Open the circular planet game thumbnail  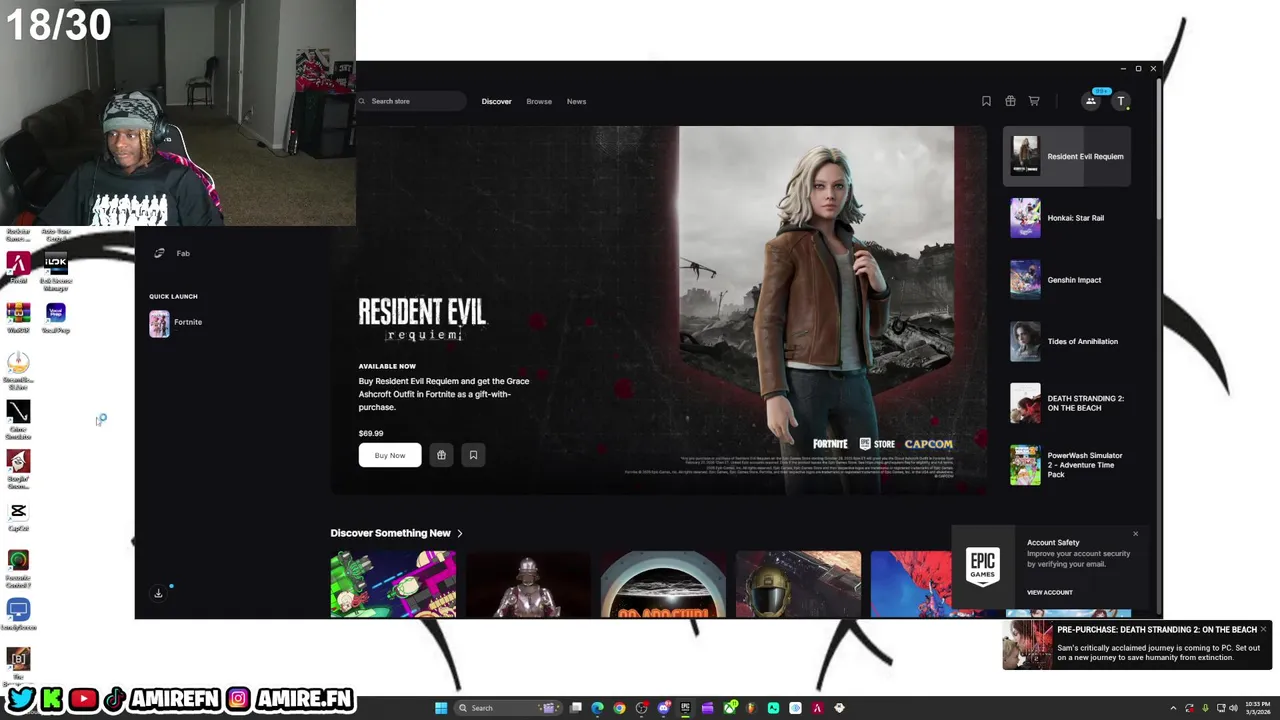[x=663, y=584]
